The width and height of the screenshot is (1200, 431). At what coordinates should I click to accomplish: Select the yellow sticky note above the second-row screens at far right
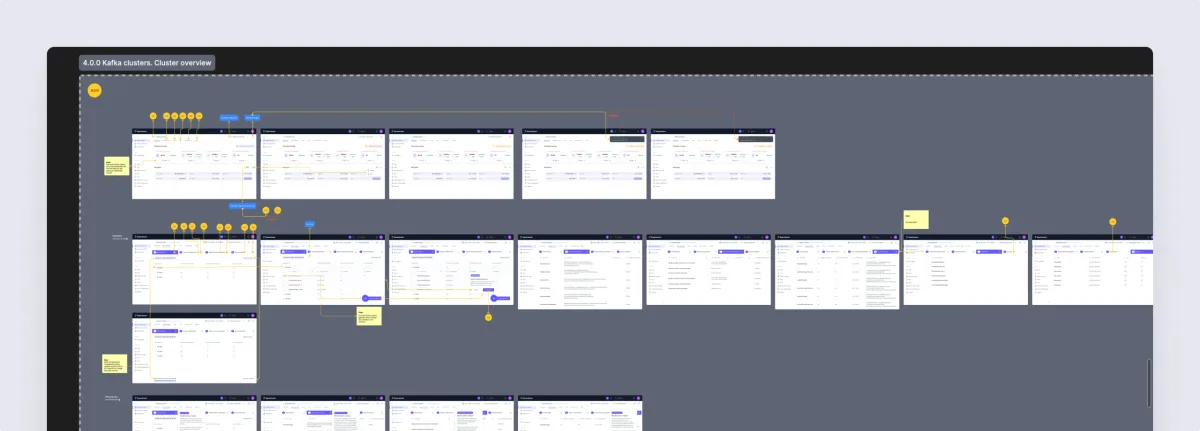tap(916, 219)
